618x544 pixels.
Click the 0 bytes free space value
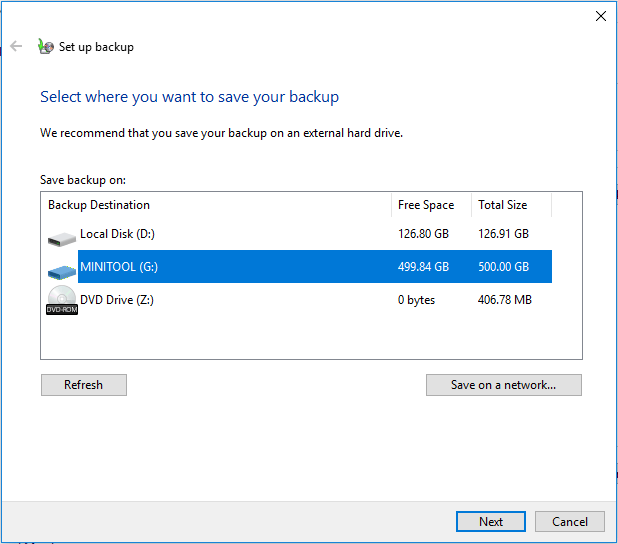tap(416, 300)
